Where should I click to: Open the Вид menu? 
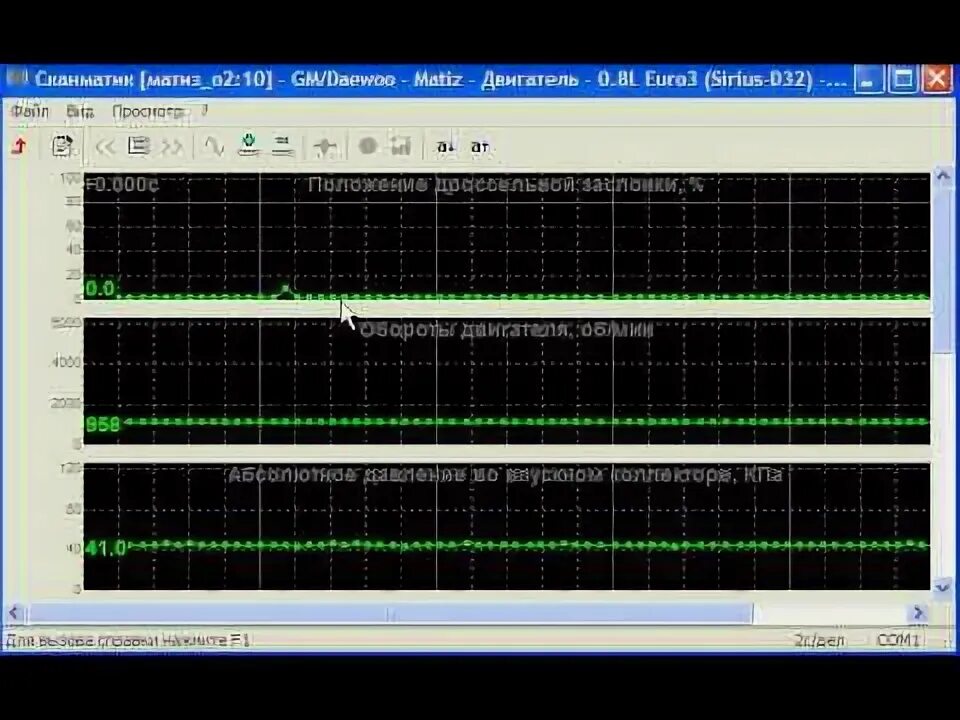coord(80,112)
